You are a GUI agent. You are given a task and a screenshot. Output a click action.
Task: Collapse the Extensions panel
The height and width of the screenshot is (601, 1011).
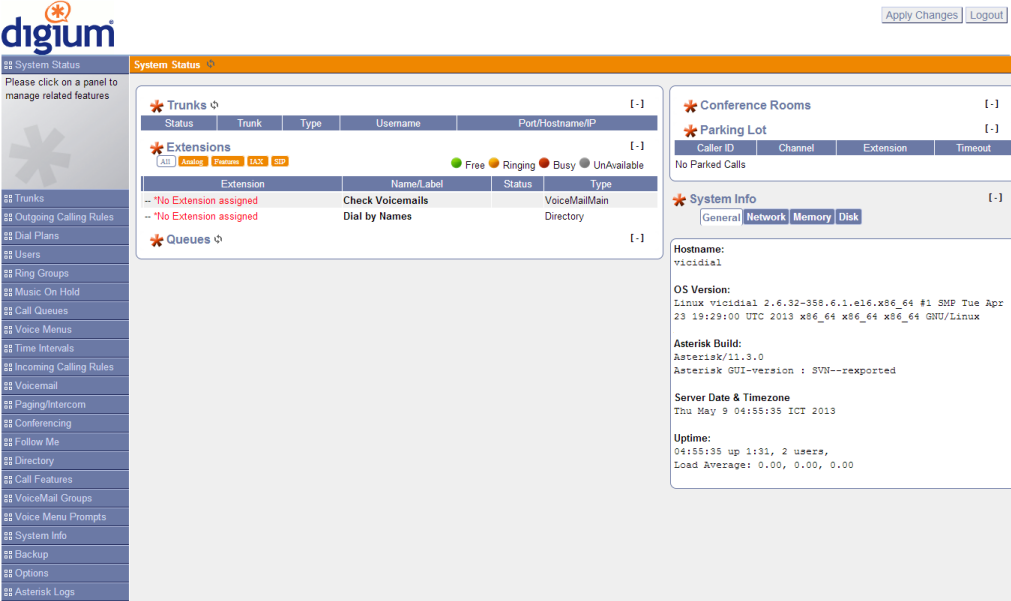click(637, 146)
